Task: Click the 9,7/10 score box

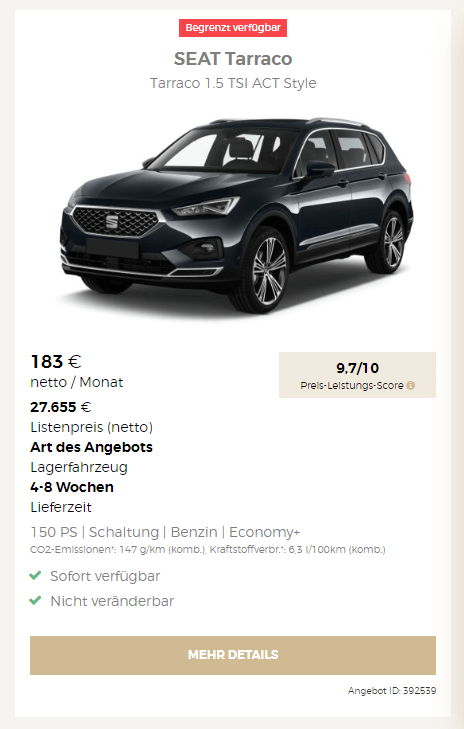Action: coord(358,375)
